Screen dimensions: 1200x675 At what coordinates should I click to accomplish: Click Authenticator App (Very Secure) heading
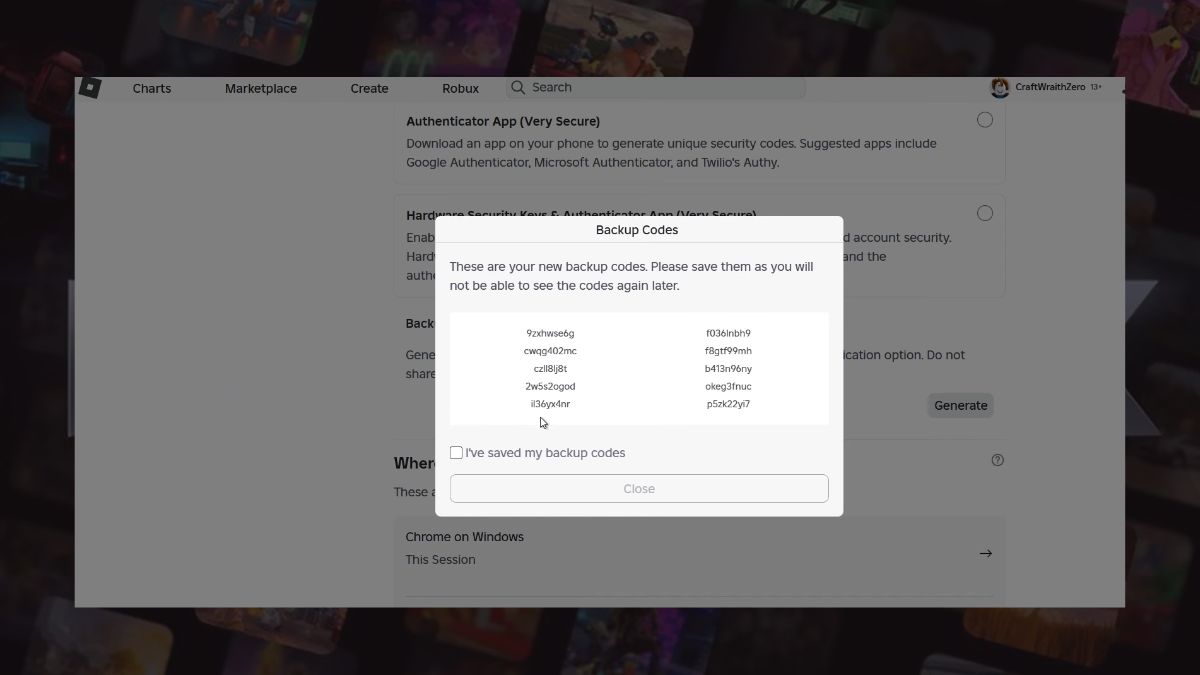coord(503,121)
